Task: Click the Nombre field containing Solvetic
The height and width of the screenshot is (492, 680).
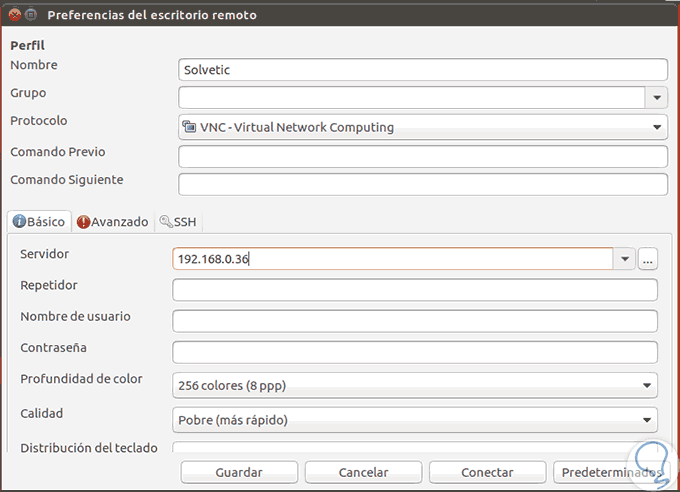Action: point(422,69)
